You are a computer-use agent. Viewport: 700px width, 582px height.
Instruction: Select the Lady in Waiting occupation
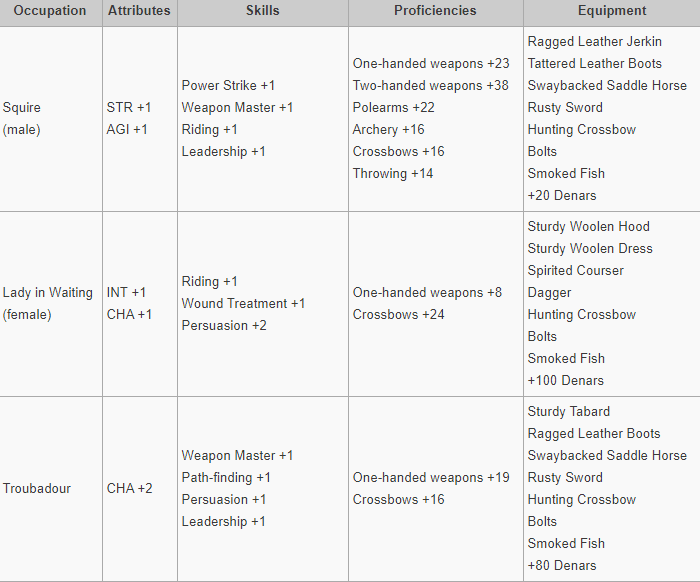(47, 293)
